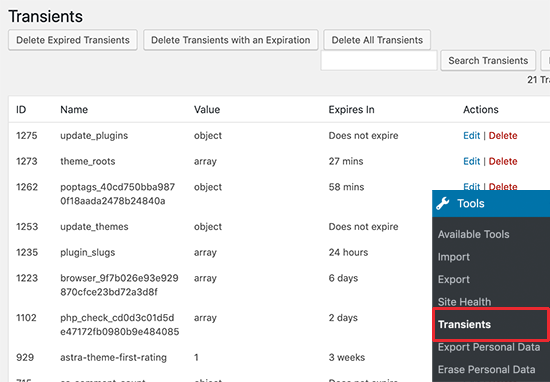The image size is (550, 382).
Task: Click the Tools wrench icon
Action: coord(443,203)
